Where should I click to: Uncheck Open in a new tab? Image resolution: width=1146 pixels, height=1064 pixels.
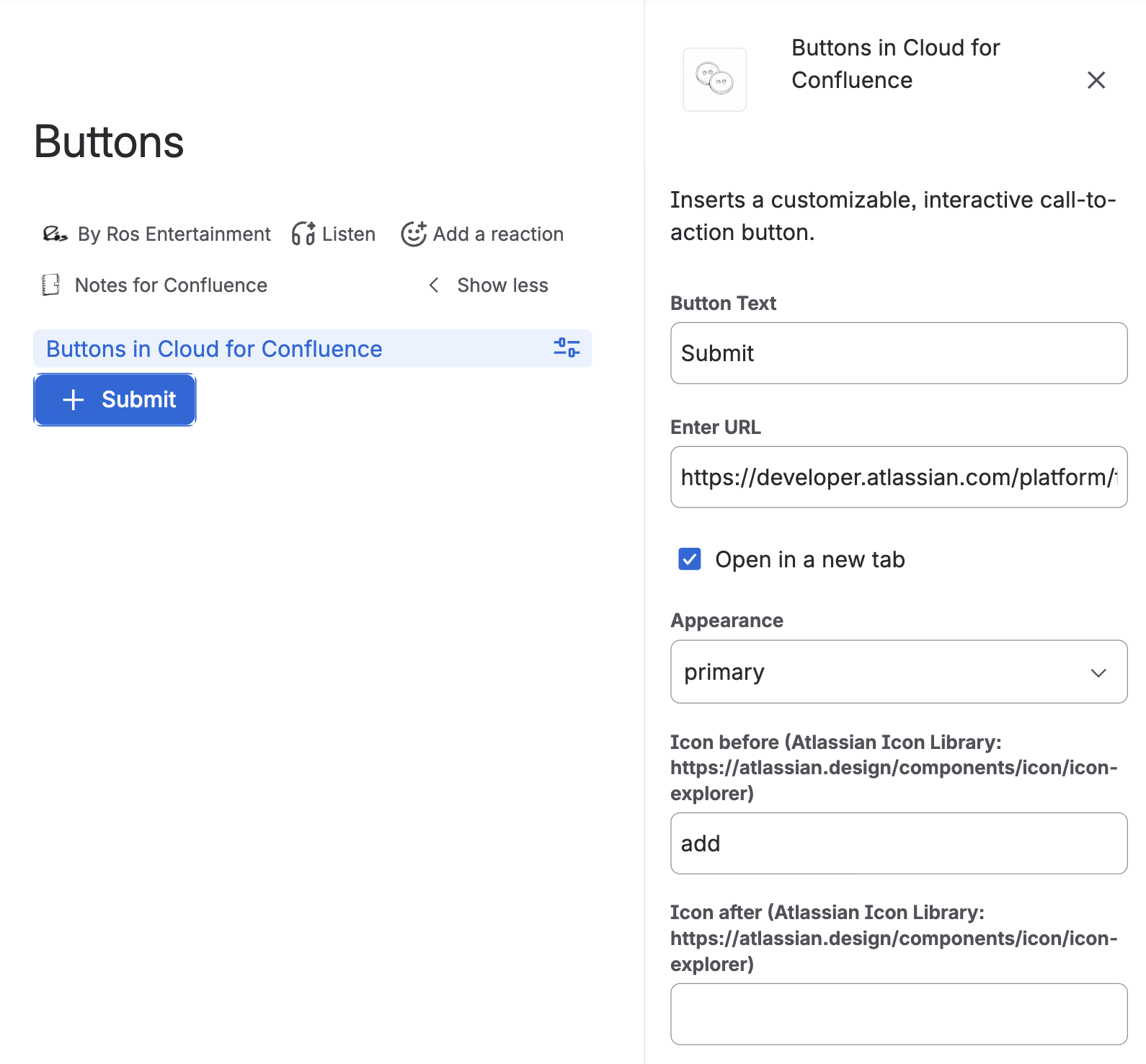tap(690, 559)
